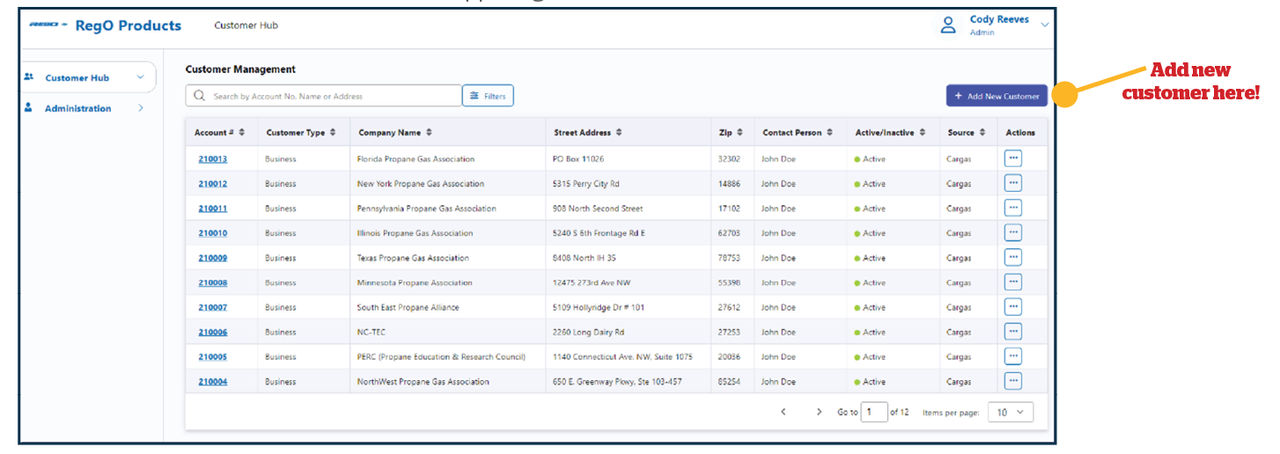This screenshot has width=1280, height=454.
Task: Open actions menu for South East Propane Alliance
Action: (1013, 307)
